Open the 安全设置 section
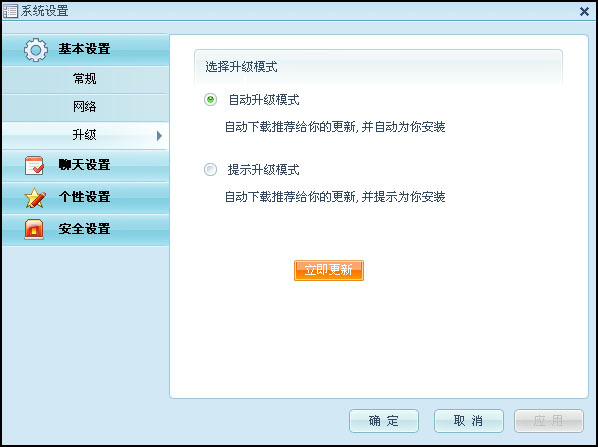The image size is (598, 447). point(85,230)
